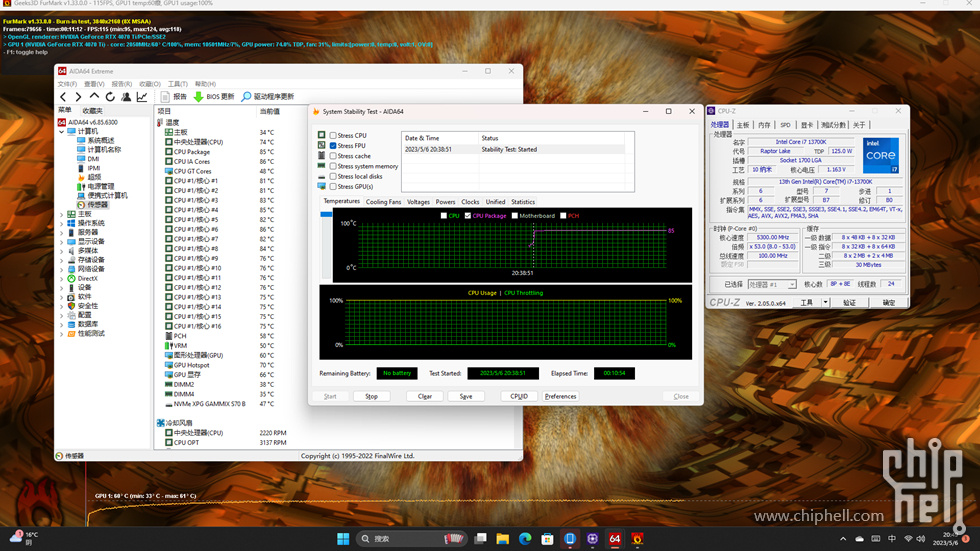Expand the 安全性 tree node

tap(61, 306)
